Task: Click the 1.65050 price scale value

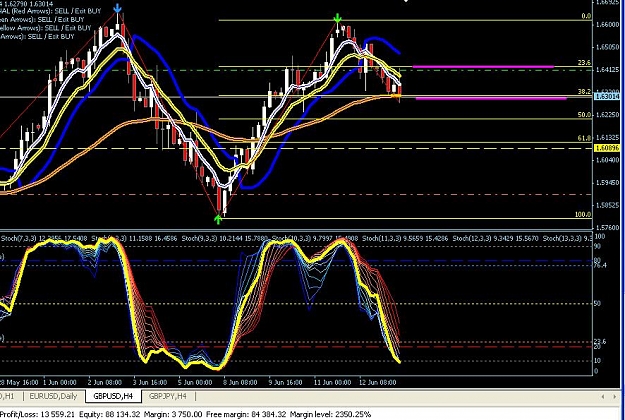Action: [607, 47]
